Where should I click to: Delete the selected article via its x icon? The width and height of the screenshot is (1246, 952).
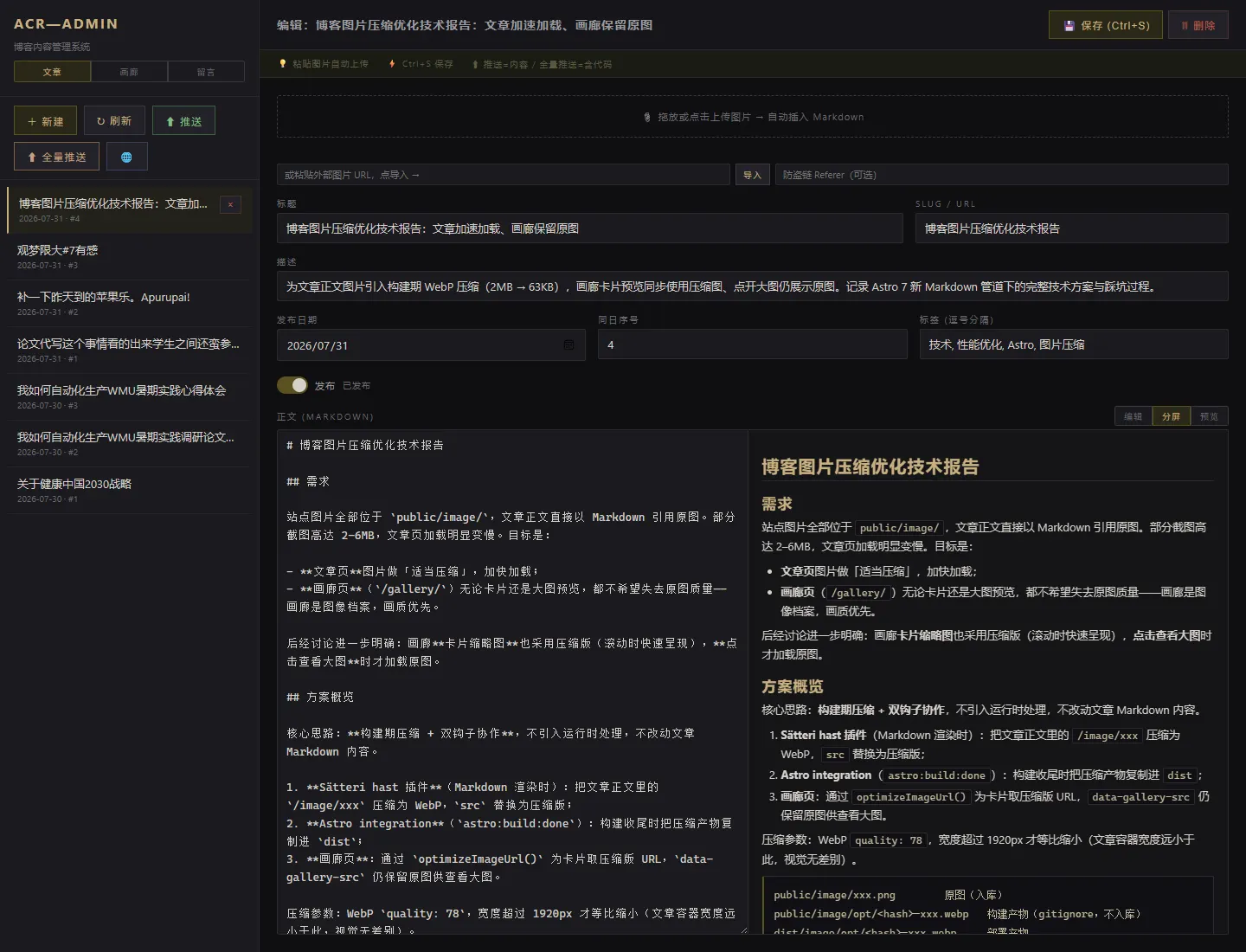coord(230,205)
